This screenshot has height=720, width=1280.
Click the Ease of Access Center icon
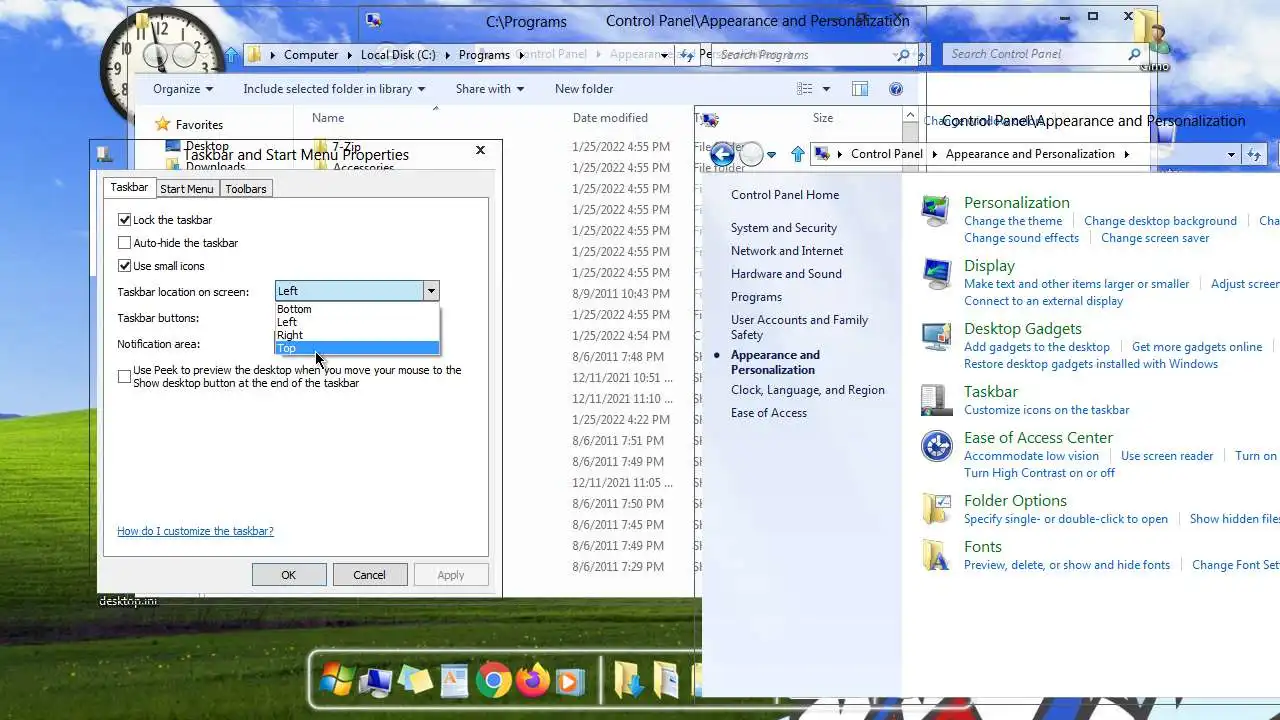click(936, 446)
